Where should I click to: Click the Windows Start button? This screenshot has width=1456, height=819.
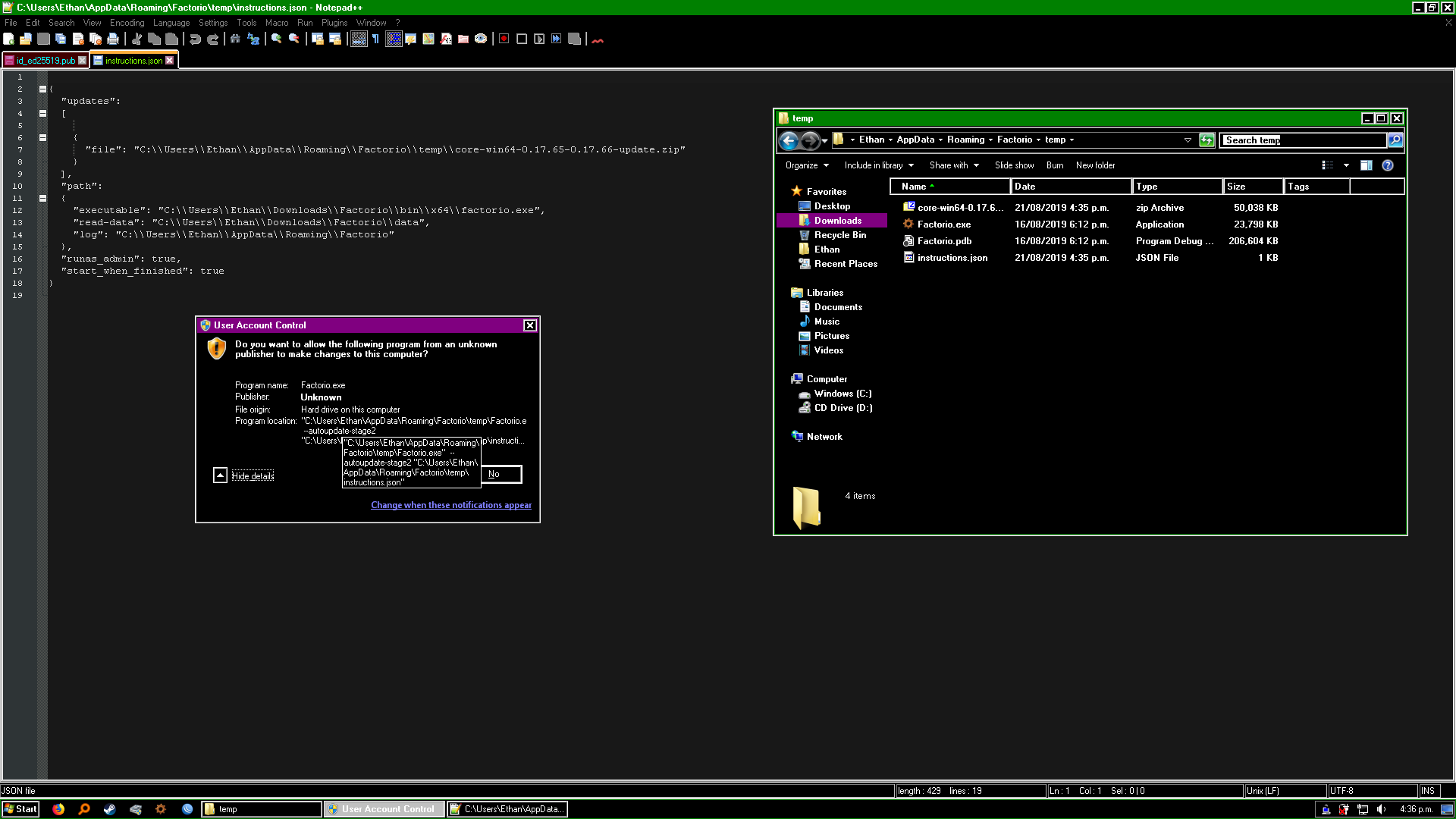click(20, 809)
